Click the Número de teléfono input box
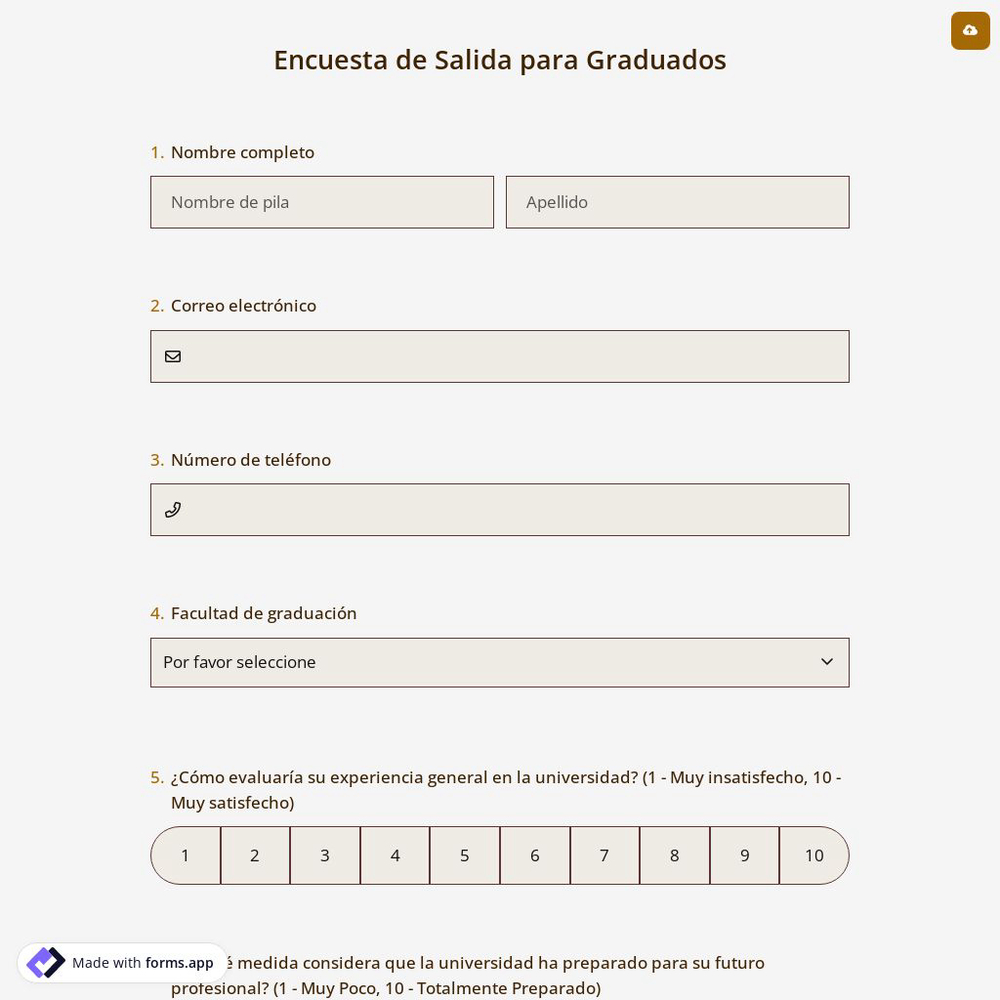The image size is (1000, 1000). click(500, 509)
